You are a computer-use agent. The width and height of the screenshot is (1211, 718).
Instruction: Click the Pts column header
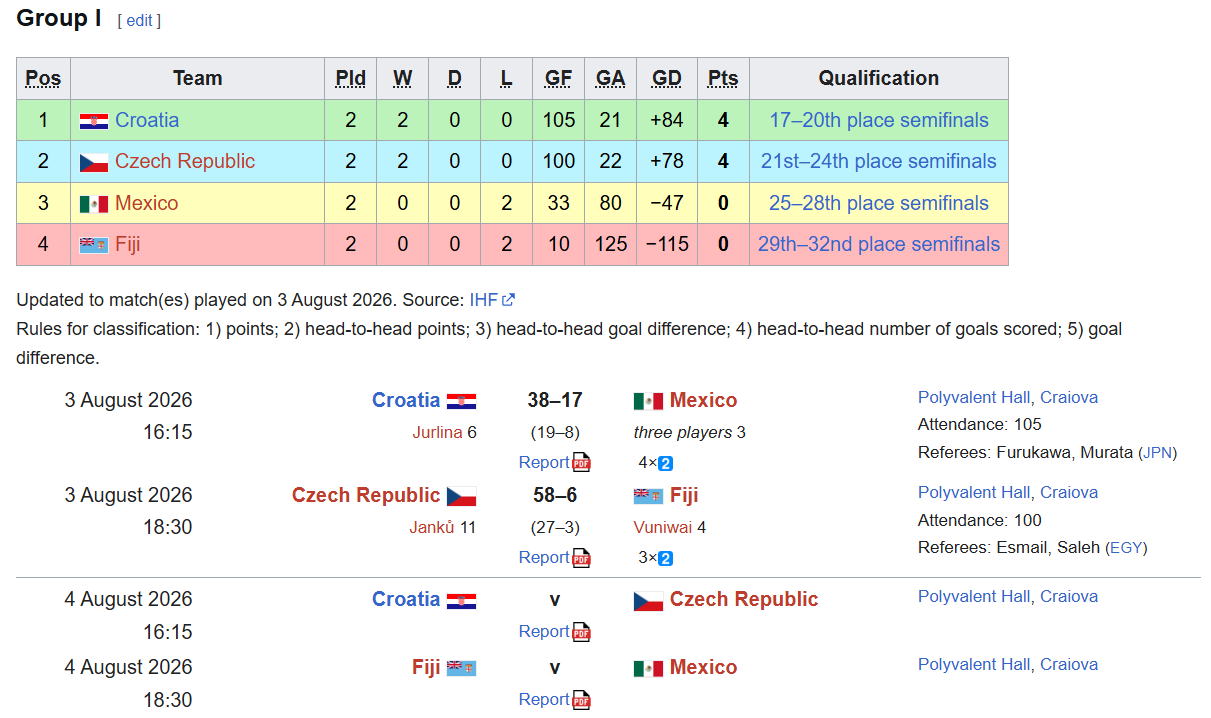pyautogui.click(x=723, y=78)
